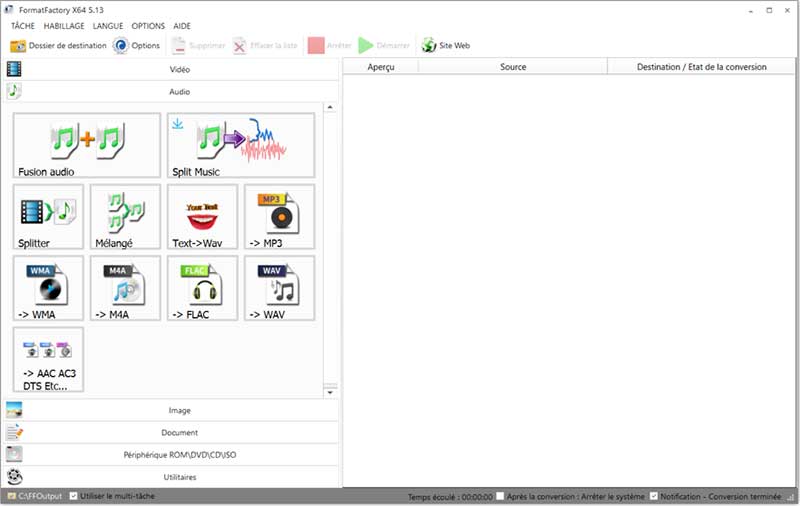Expand the Document category section
This screenshot has width=800, height=506.
point(172,433)
